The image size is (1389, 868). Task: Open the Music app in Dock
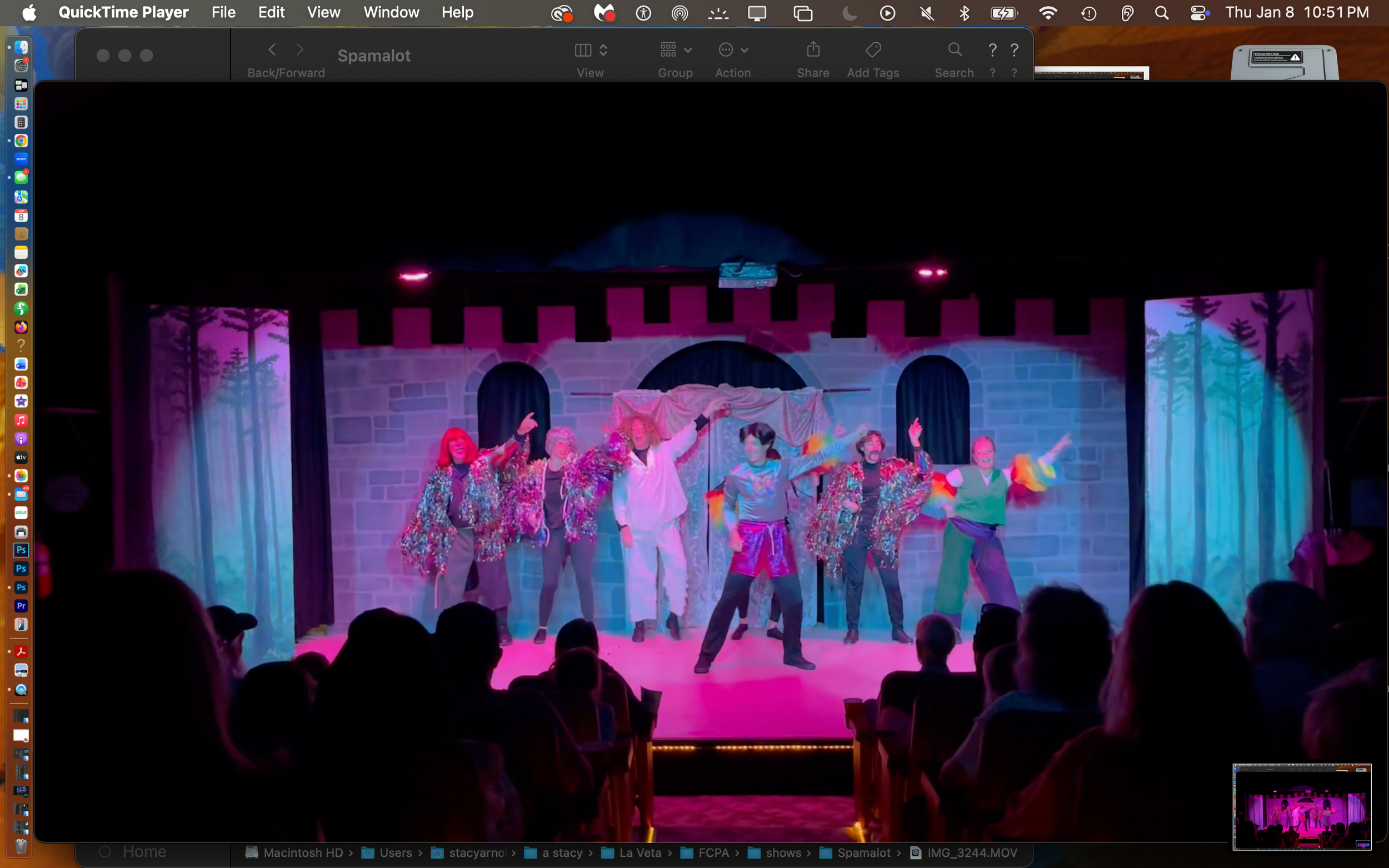pos(21,420)
